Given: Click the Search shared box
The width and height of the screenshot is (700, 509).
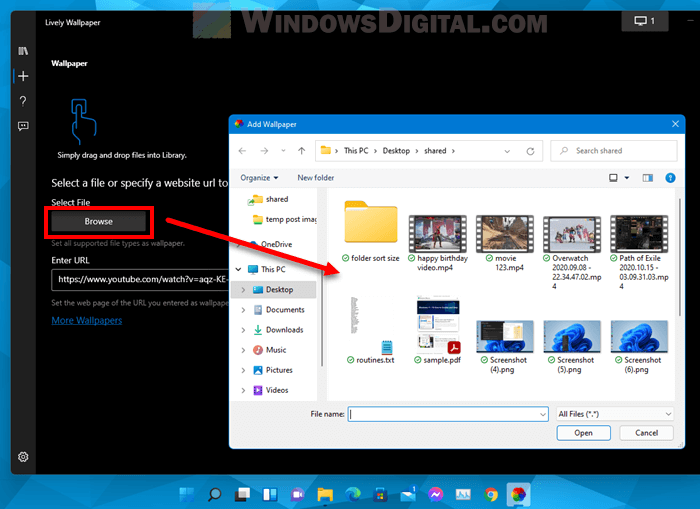Looking at the screenshot, I should coord(614,151).
